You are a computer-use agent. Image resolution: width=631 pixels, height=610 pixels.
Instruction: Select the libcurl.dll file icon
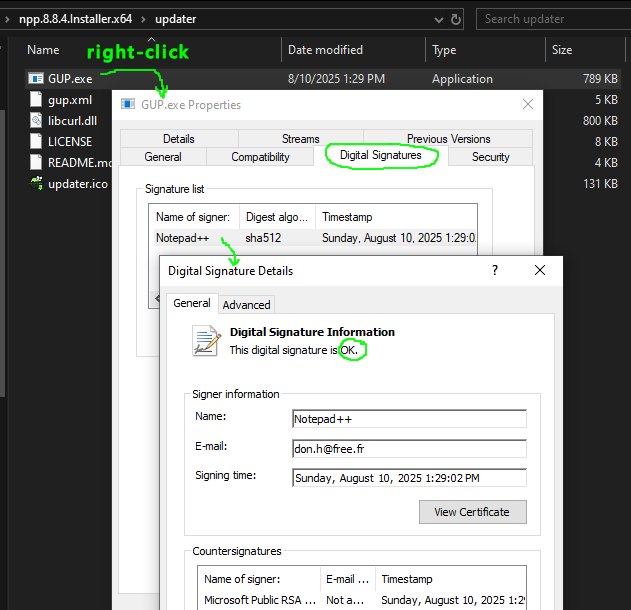click(36, 121)
